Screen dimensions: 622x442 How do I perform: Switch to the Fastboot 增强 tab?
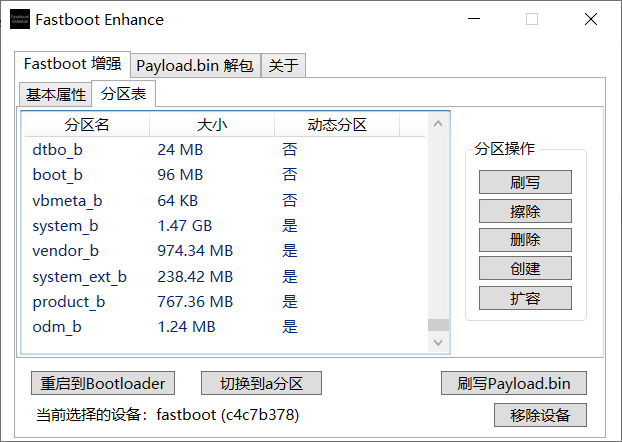[72, 64]
